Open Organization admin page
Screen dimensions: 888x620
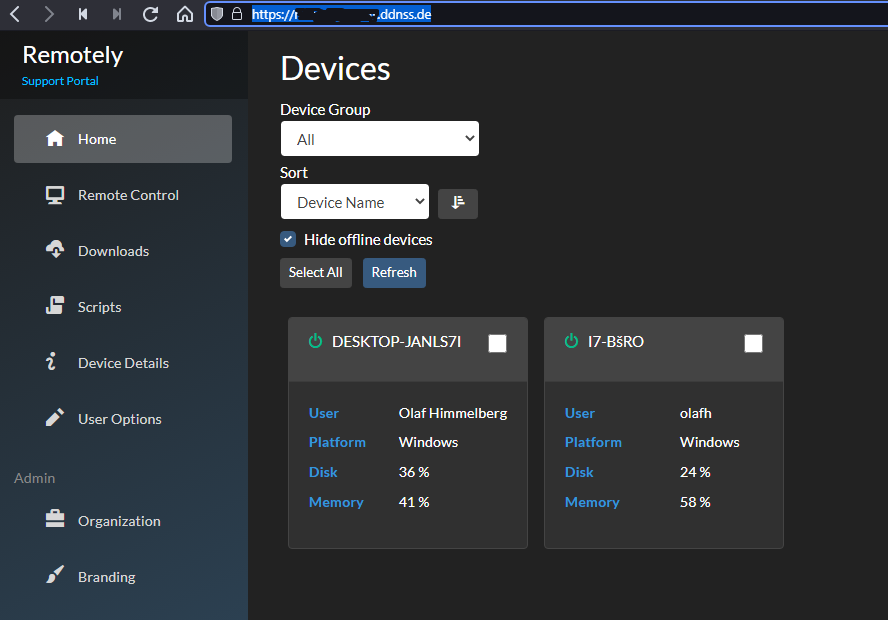pos(123,520)
